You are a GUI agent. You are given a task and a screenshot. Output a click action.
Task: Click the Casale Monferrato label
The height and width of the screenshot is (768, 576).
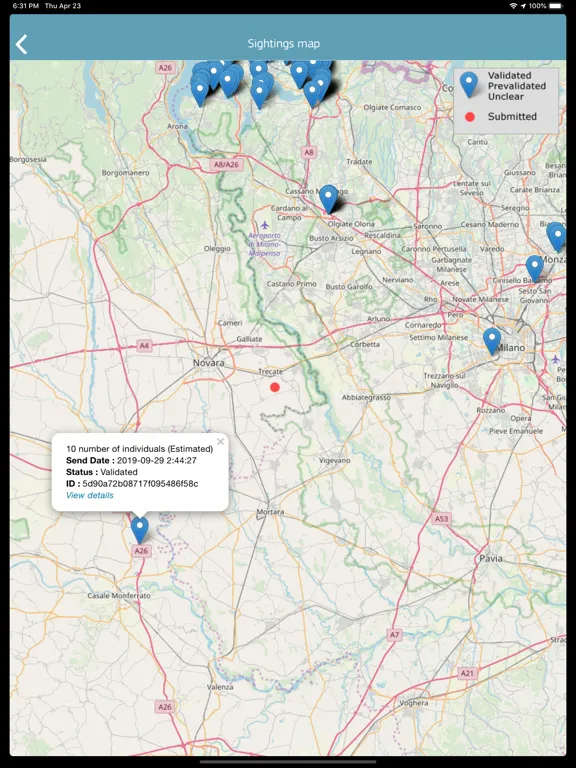pos(119,596)
